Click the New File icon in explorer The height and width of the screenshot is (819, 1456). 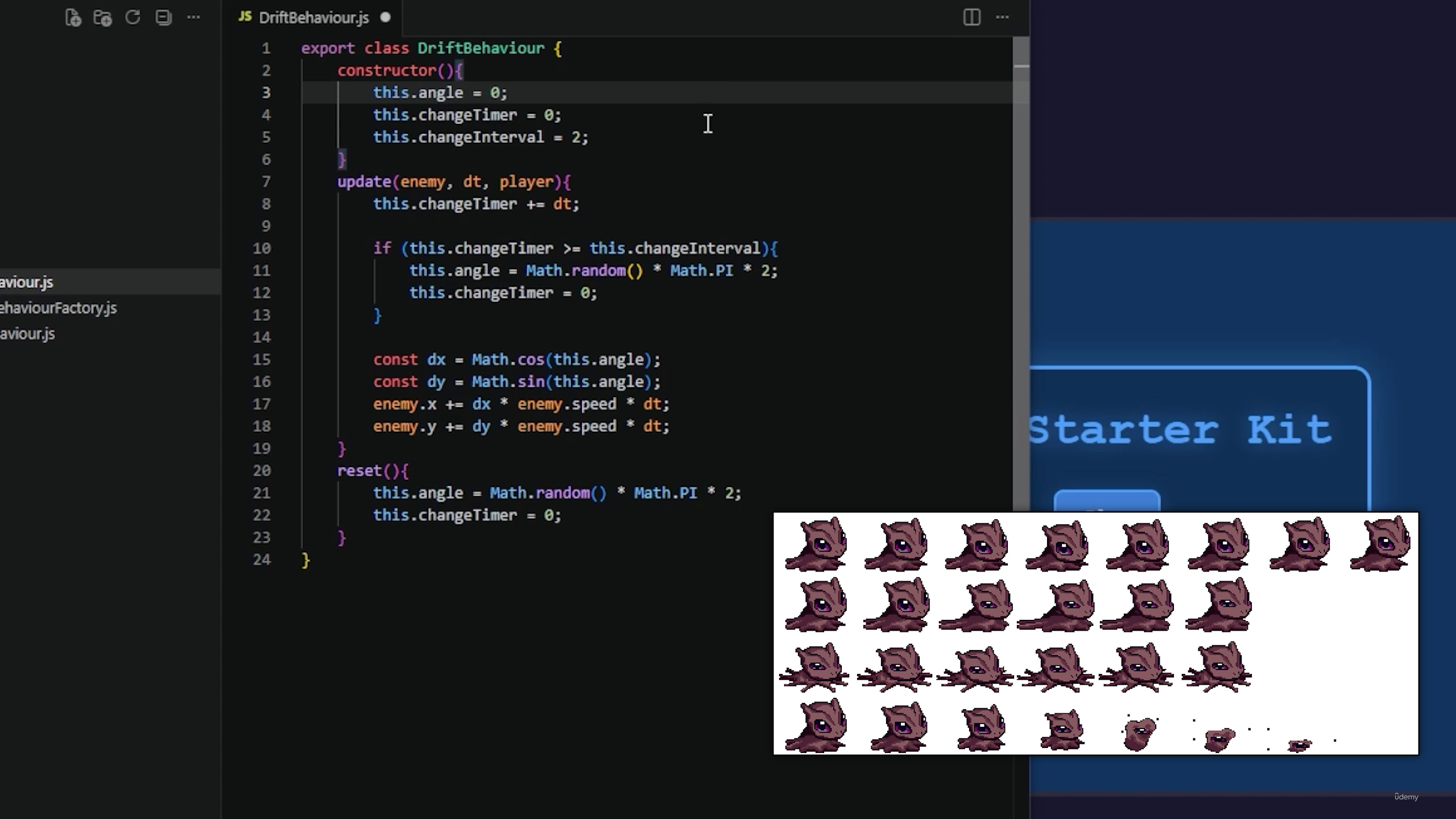tap(73, 18)
